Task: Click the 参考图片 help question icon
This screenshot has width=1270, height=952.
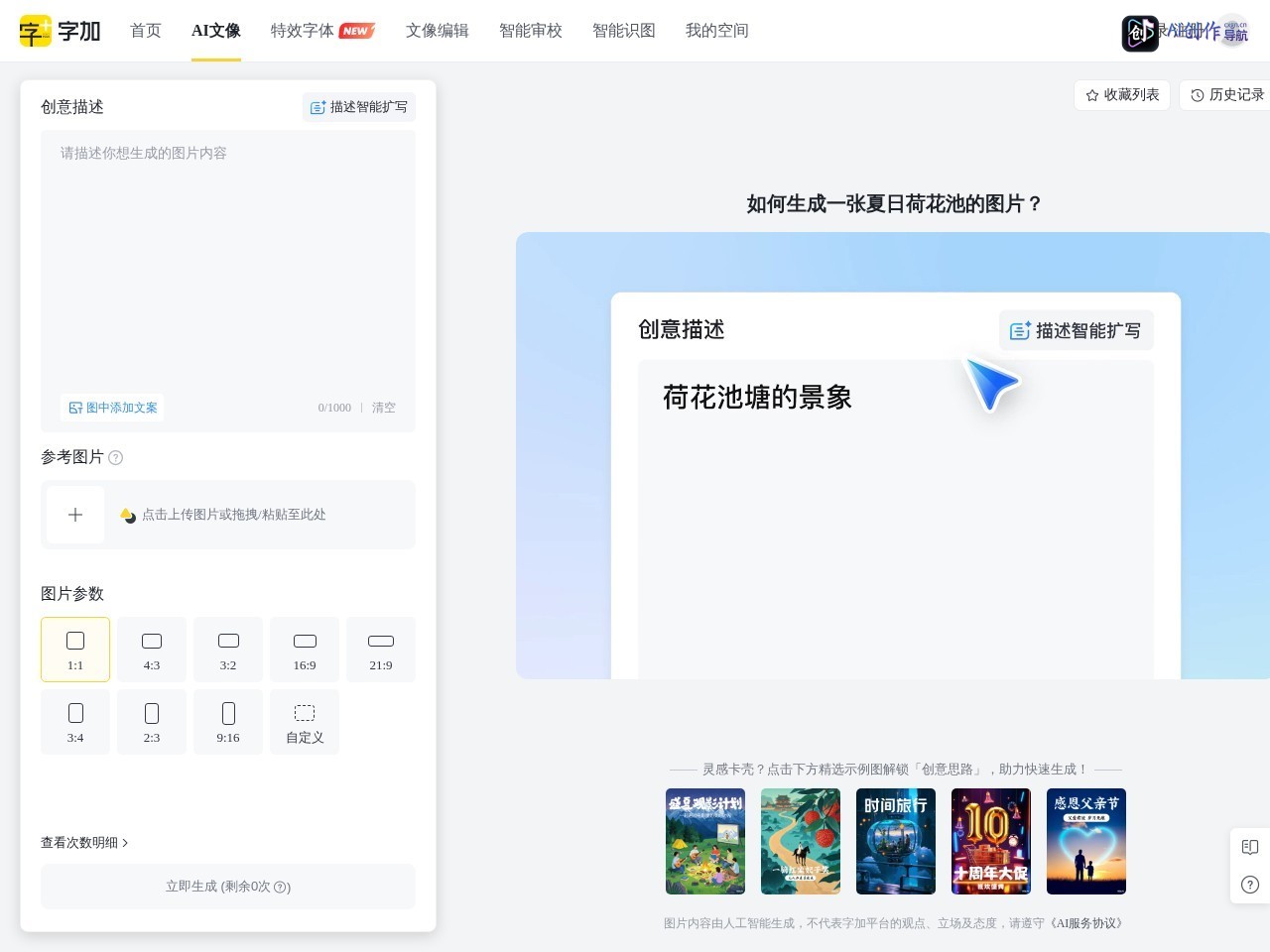Action: [115, 457]
